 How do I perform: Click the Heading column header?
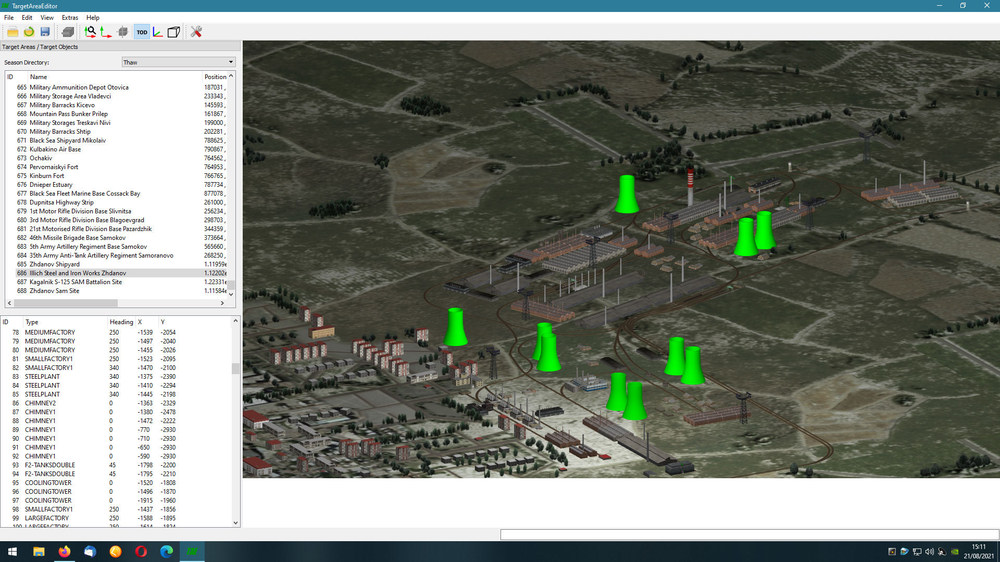click(x=121, y=322)
